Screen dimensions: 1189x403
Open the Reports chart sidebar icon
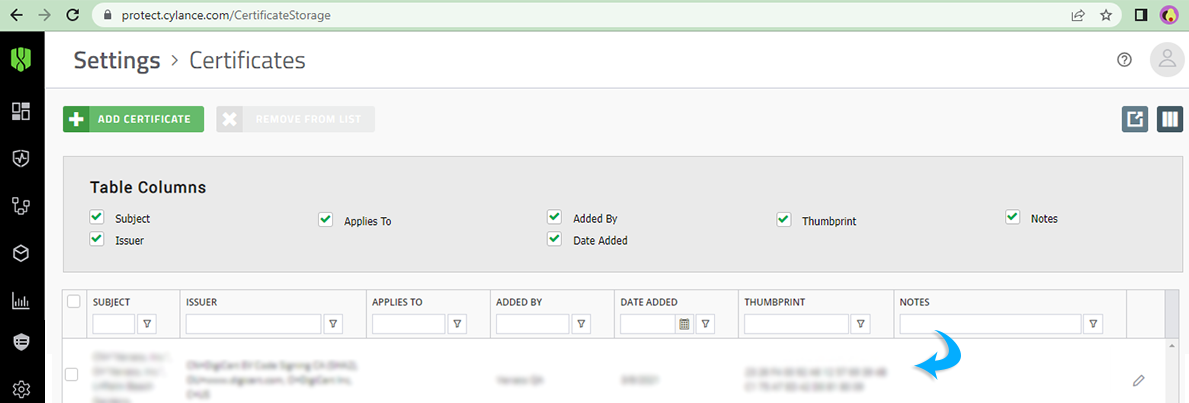21,301
